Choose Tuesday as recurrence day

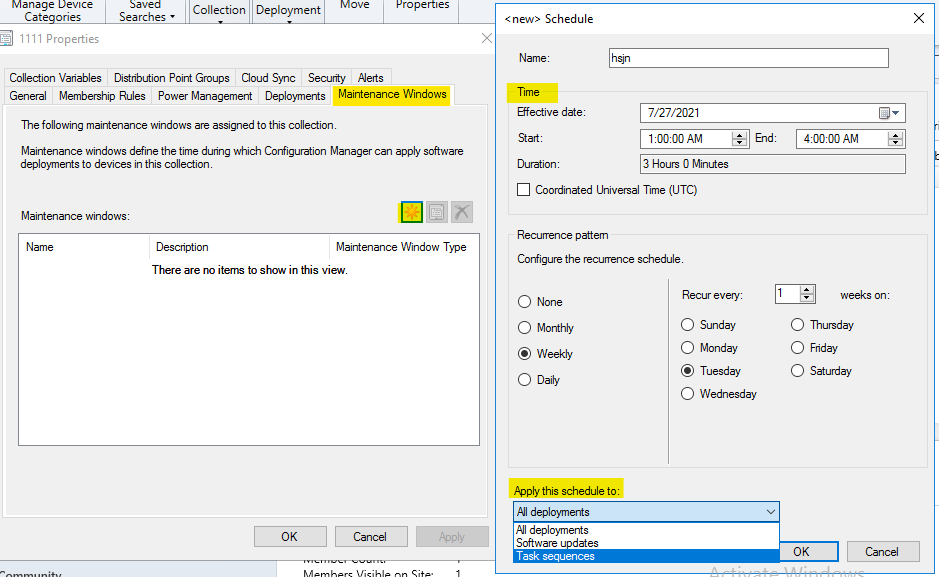coord(711,371)
